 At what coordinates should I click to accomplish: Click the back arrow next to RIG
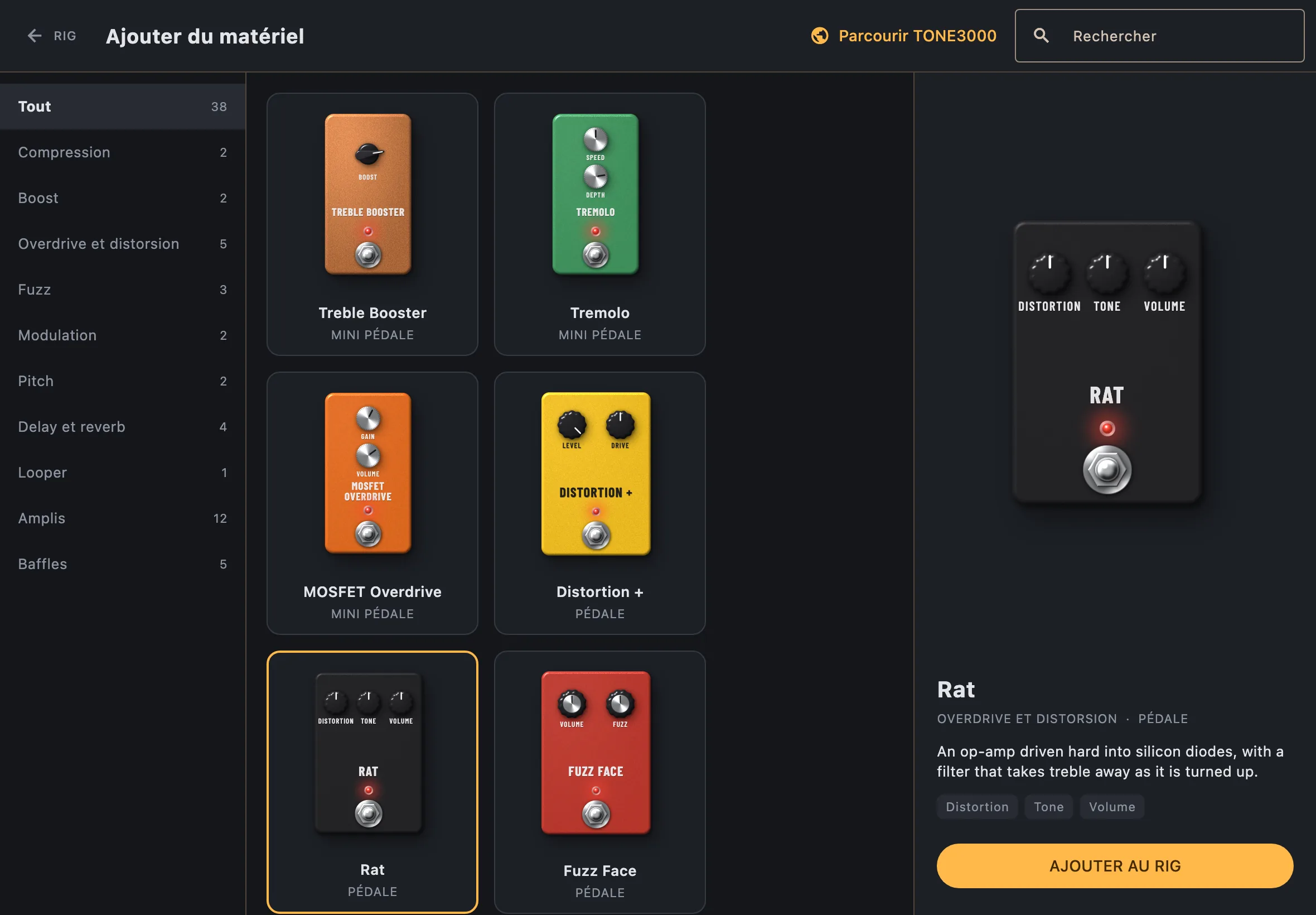coord(35,36)
